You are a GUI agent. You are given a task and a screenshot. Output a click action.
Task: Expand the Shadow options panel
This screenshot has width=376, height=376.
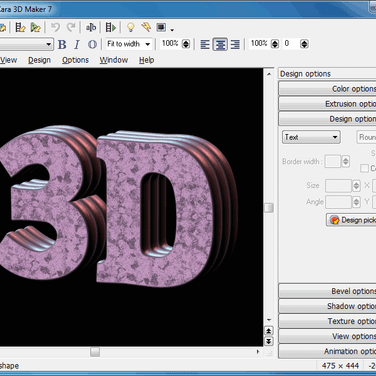(x=327, y=306)
